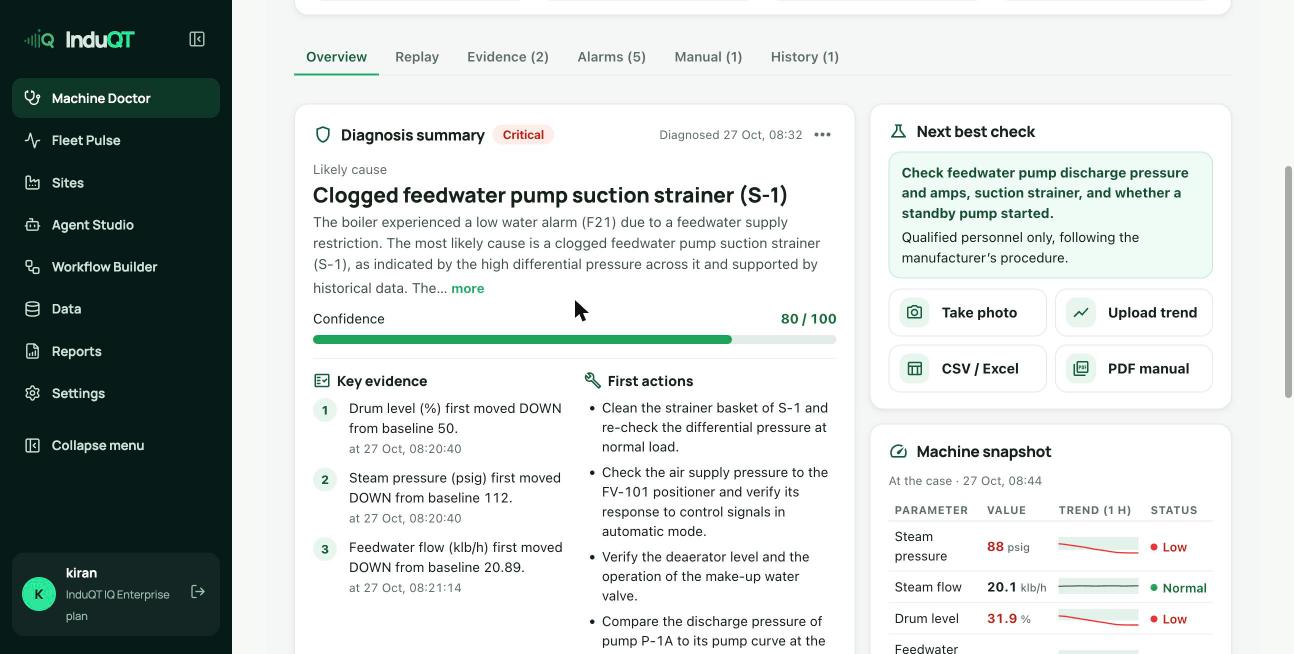Click the Steam pressure trend sparkline
Image resolution: width=1294 pixels, height=654 pixels.
[1098, 547]
